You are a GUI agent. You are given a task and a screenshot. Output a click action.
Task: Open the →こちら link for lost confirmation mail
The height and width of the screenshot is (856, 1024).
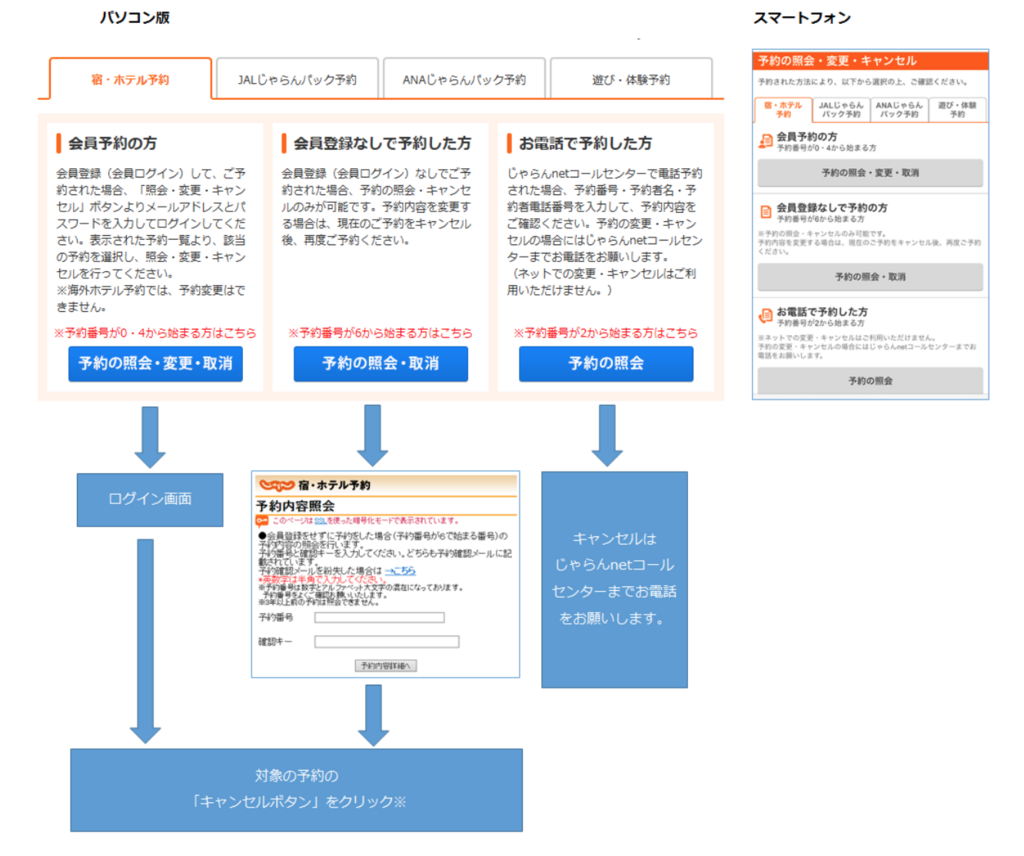pyautogui.click(x=400, y=571)
